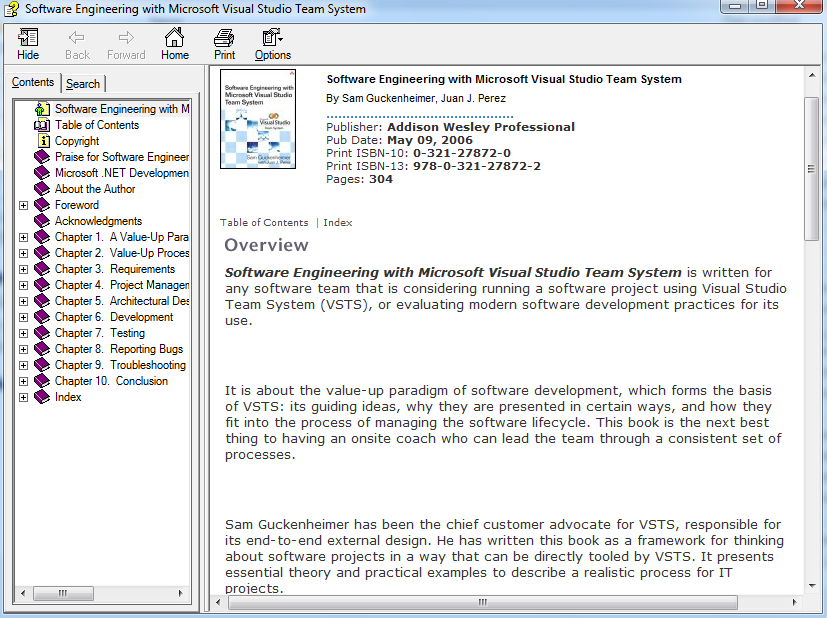This screenshot has width=827, height=618.
Task: Expand Chapter 1. A Value-Up Para entry
Action: 23,236
